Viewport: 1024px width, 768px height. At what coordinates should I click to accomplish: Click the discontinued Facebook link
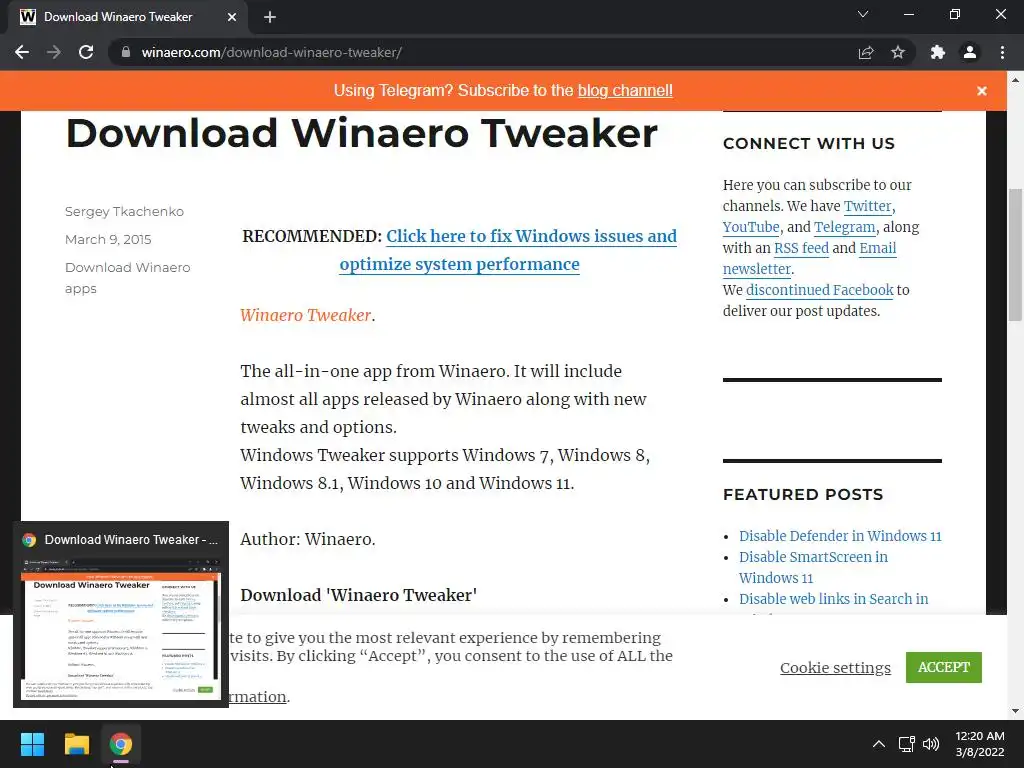(x=820, y=290)
